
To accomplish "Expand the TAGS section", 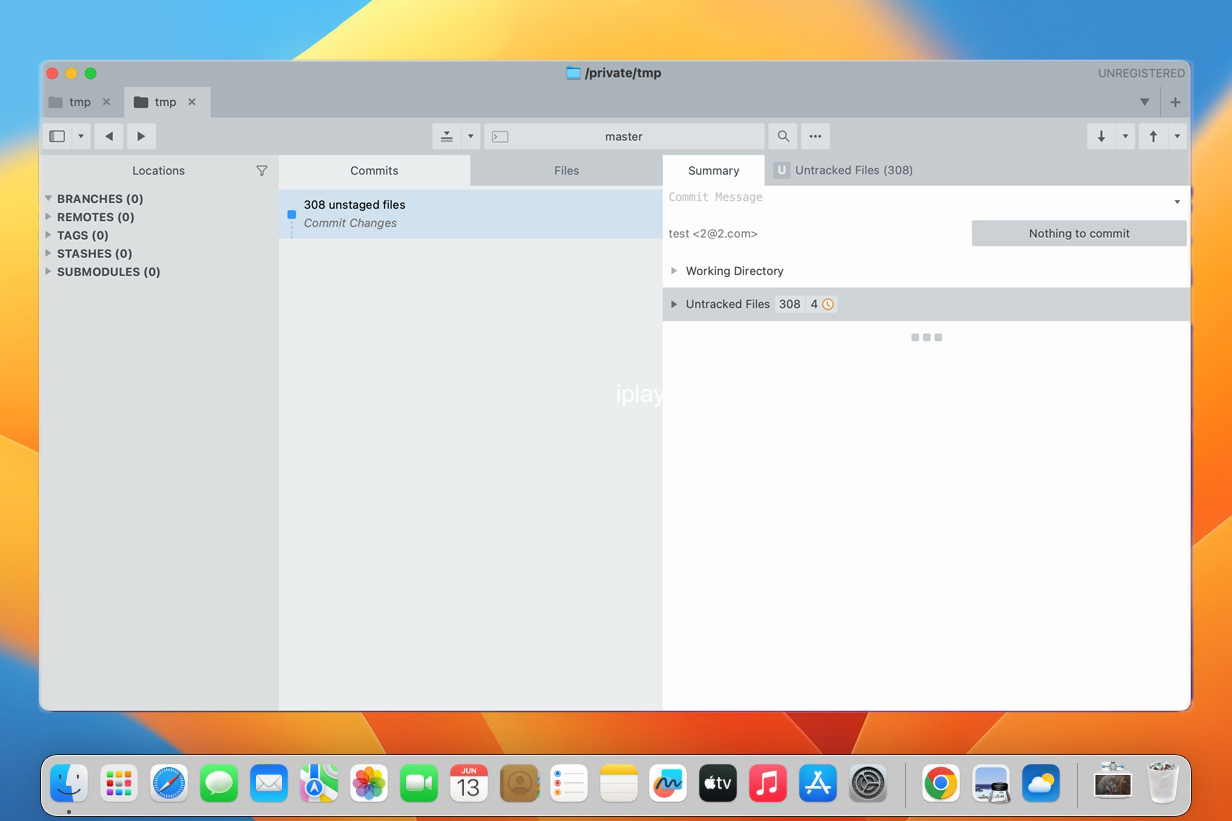I will (x=48, y=235).
